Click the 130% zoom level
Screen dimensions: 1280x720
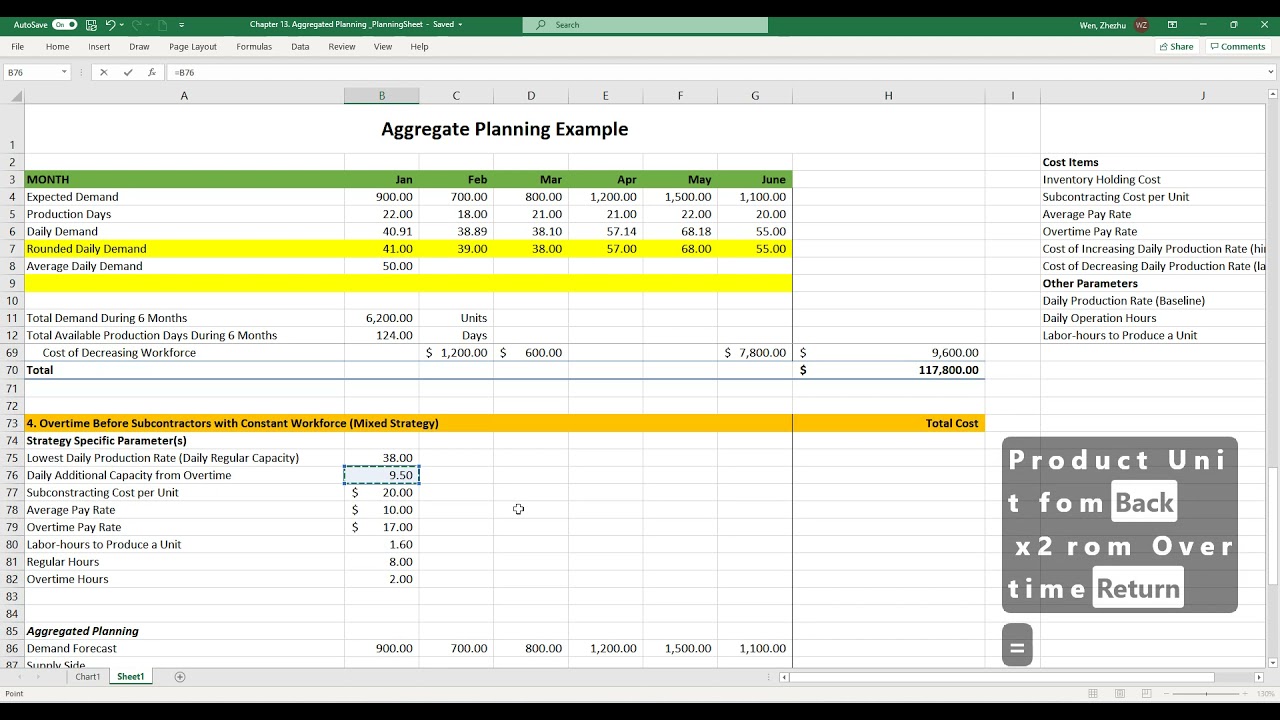pos(1264,694)
